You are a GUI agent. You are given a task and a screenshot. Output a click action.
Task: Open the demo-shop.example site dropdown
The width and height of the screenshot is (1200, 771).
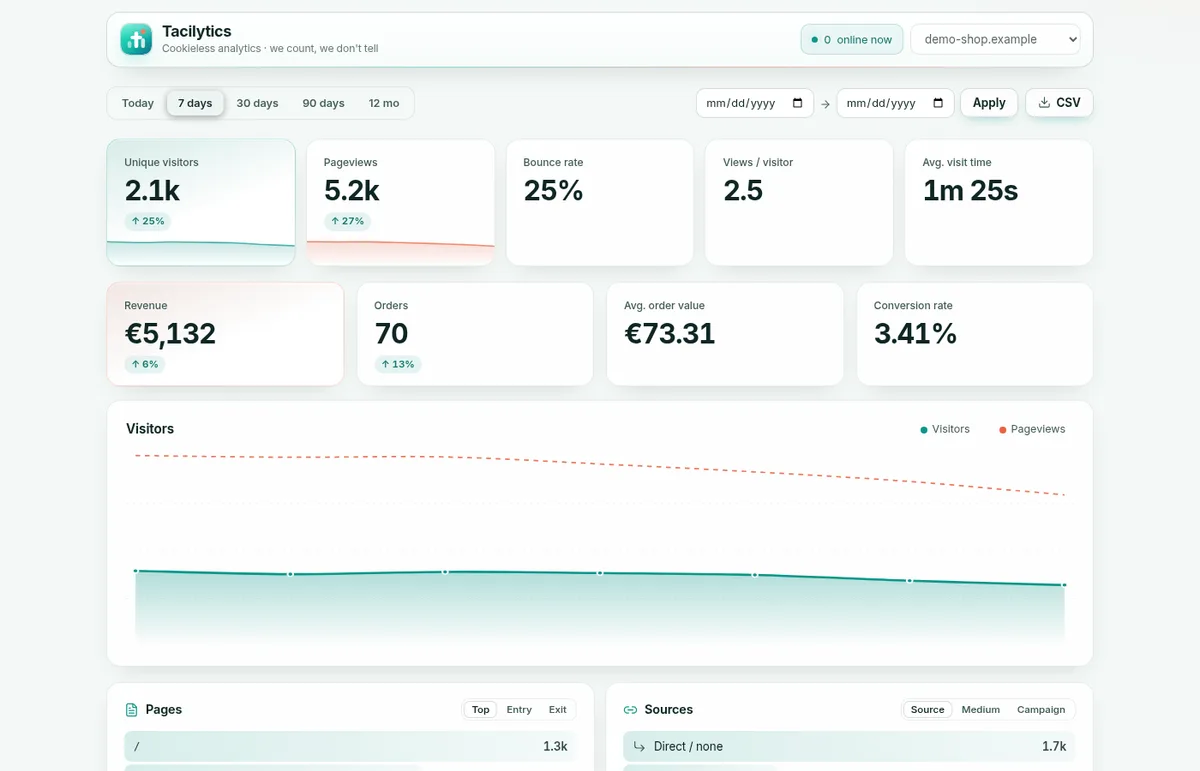click(x=995, y=39)
